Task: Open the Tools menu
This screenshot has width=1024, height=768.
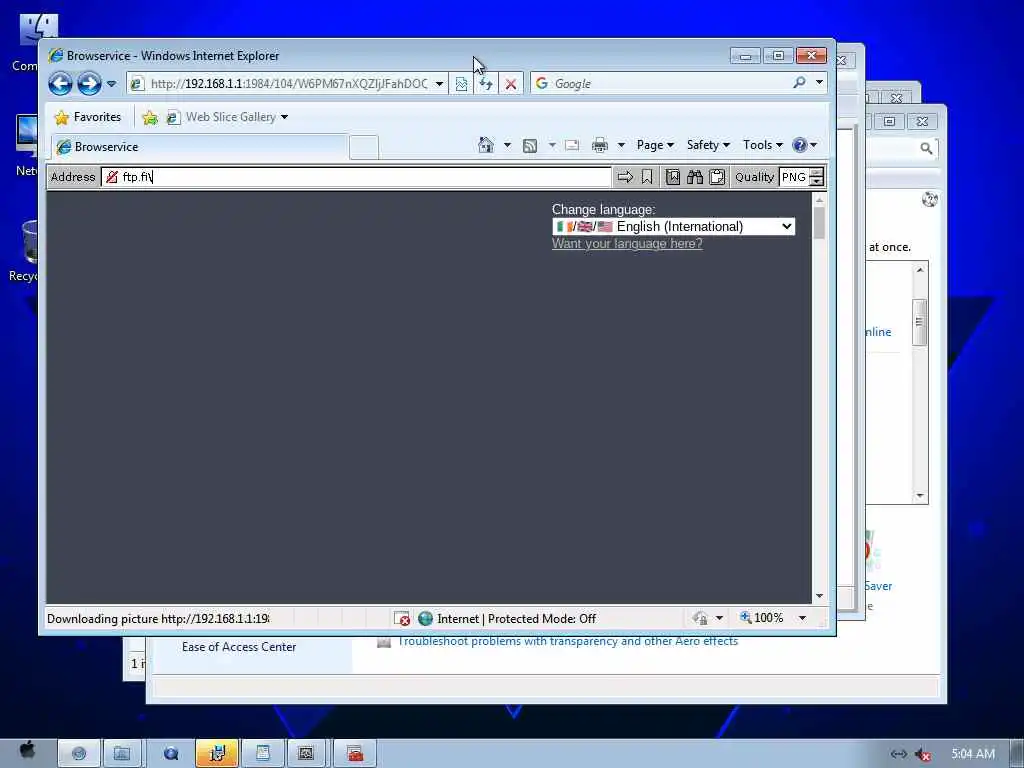Action: pos(762,145)
